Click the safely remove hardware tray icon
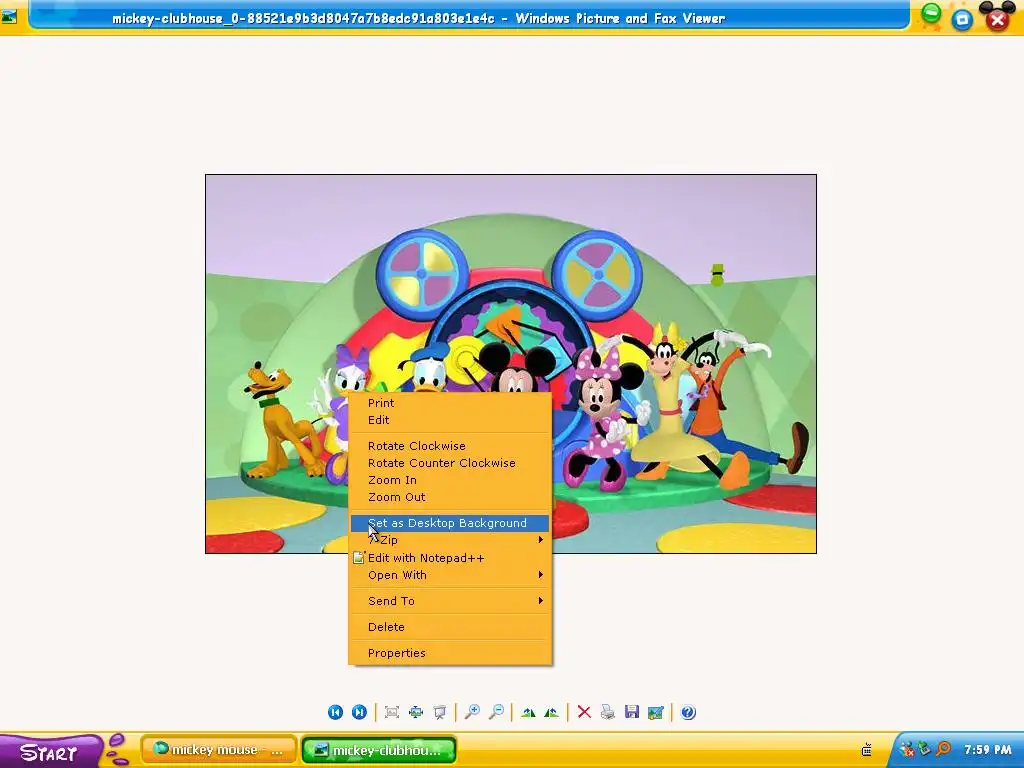Screen dimensions: 1024x768 [925, 749]
